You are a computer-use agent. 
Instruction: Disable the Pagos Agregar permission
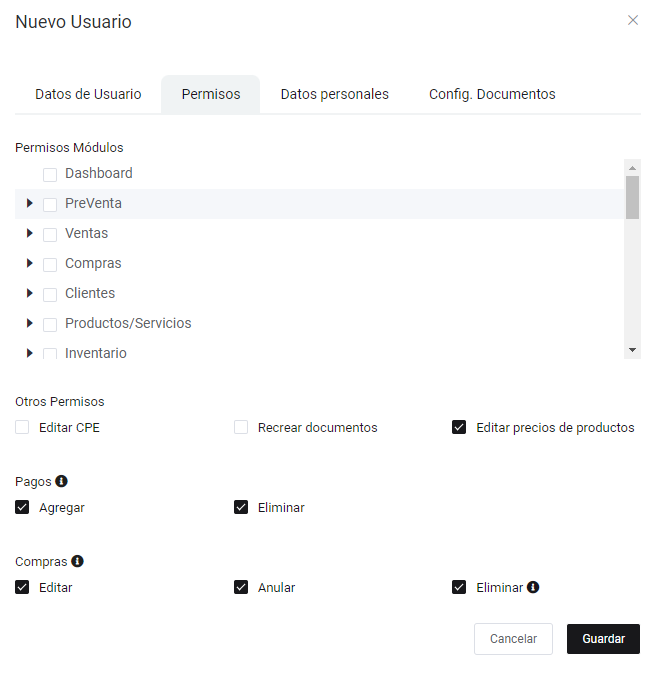(22, 507)
